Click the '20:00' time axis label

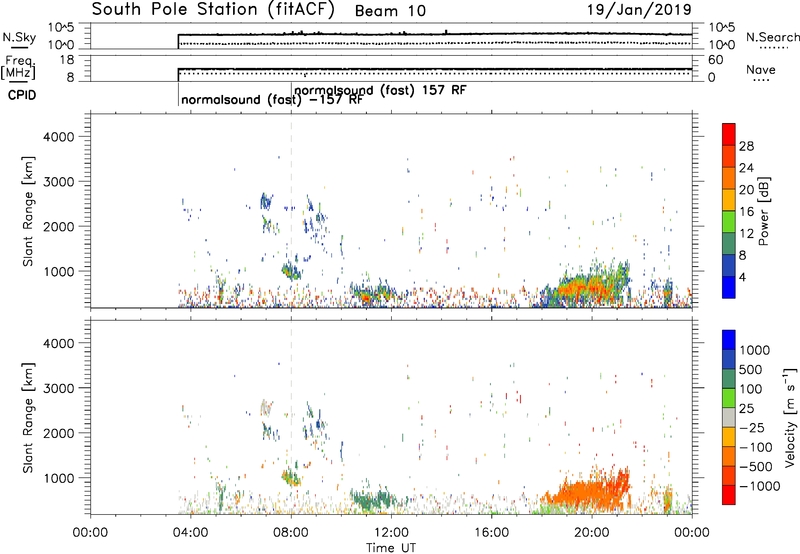pos(592,533)
